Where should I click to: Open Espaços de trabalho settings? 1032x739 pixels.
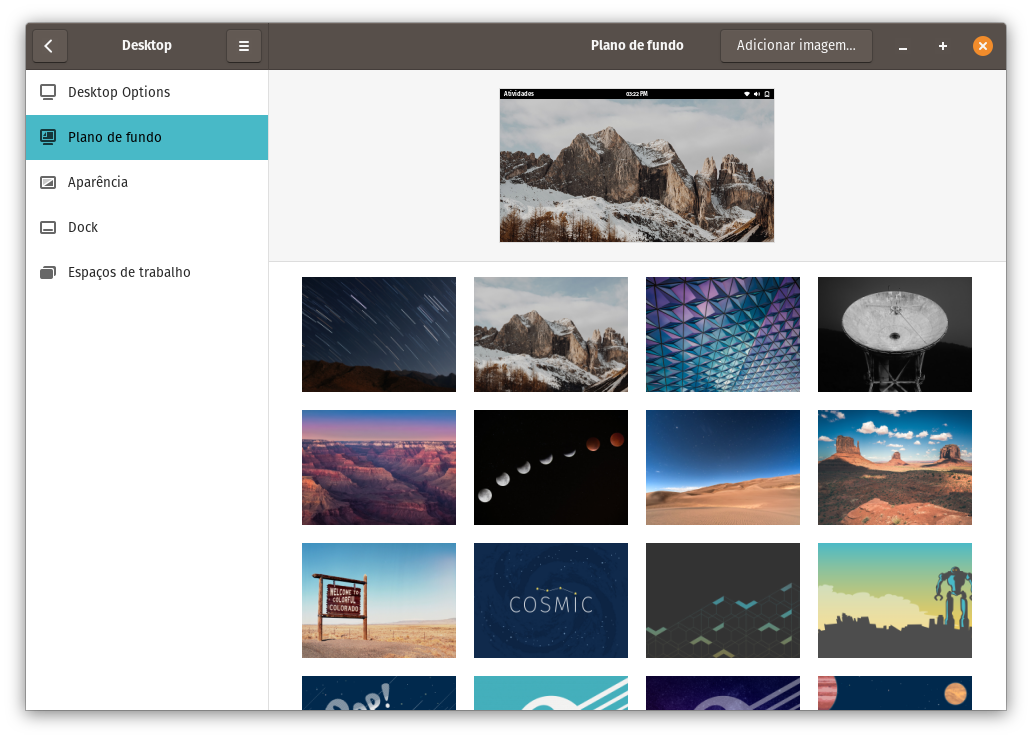(x=129, y=272)
